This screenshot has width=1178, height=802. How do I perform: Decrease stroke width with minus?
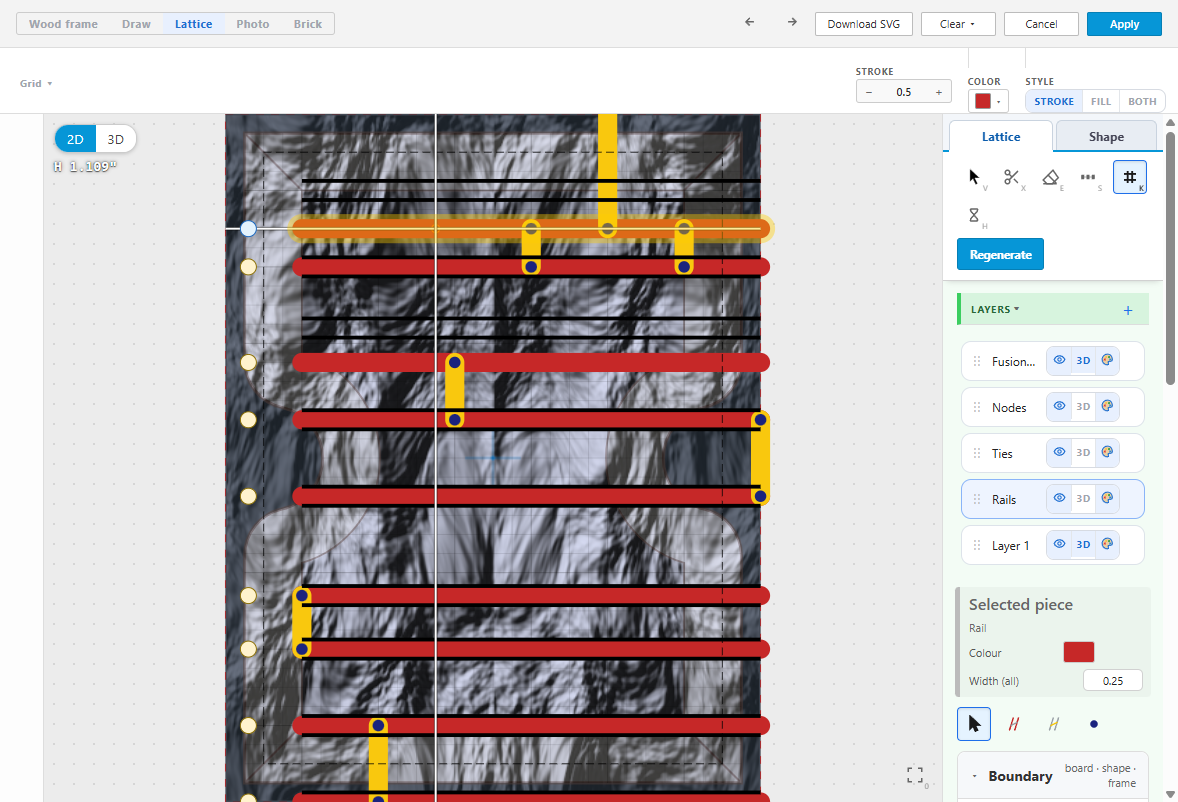tap(869, 92)
